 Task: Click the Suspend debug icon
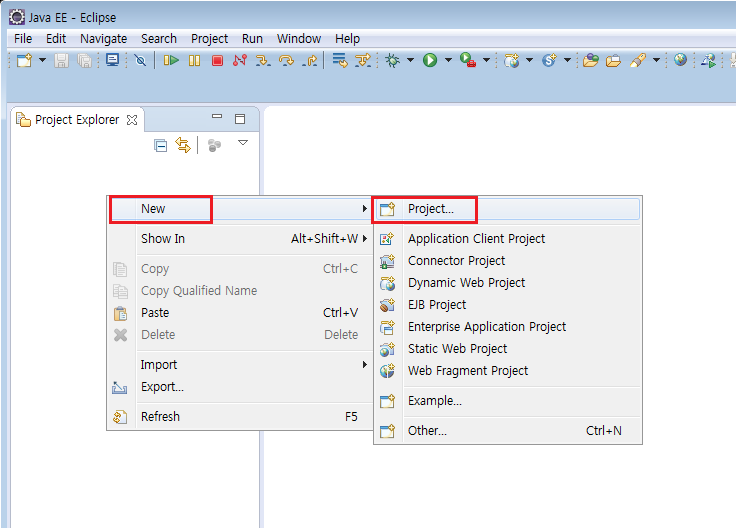pos(194,61)
